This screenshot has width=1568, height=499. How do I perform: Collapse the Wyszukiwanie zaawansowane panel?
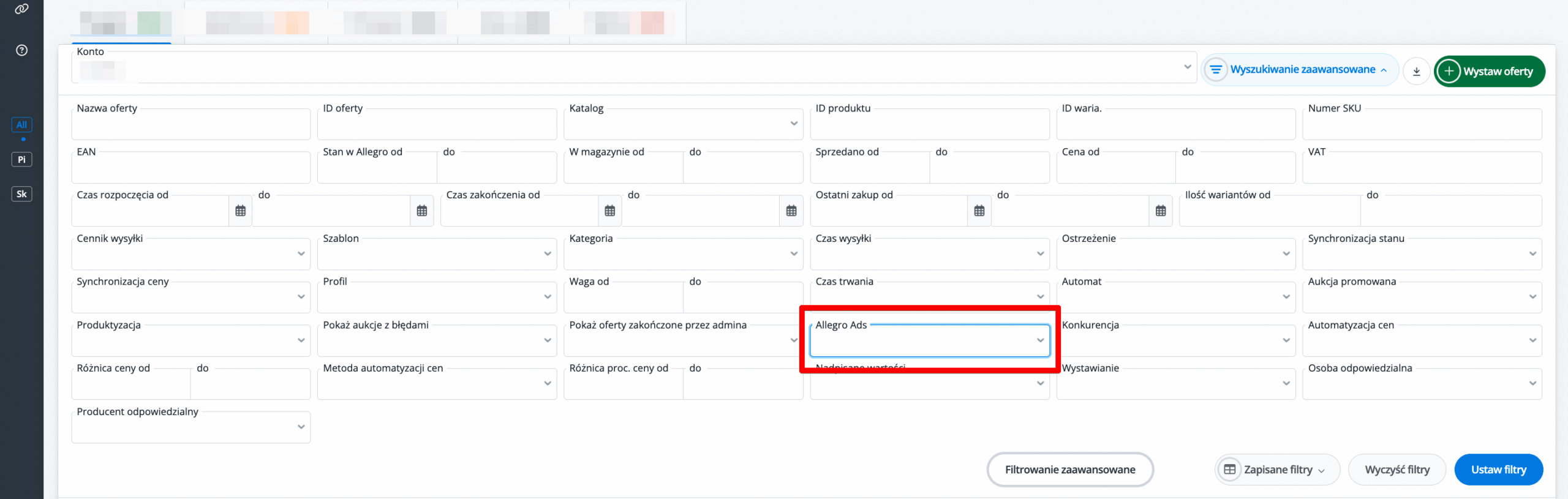coord(1301,70)
